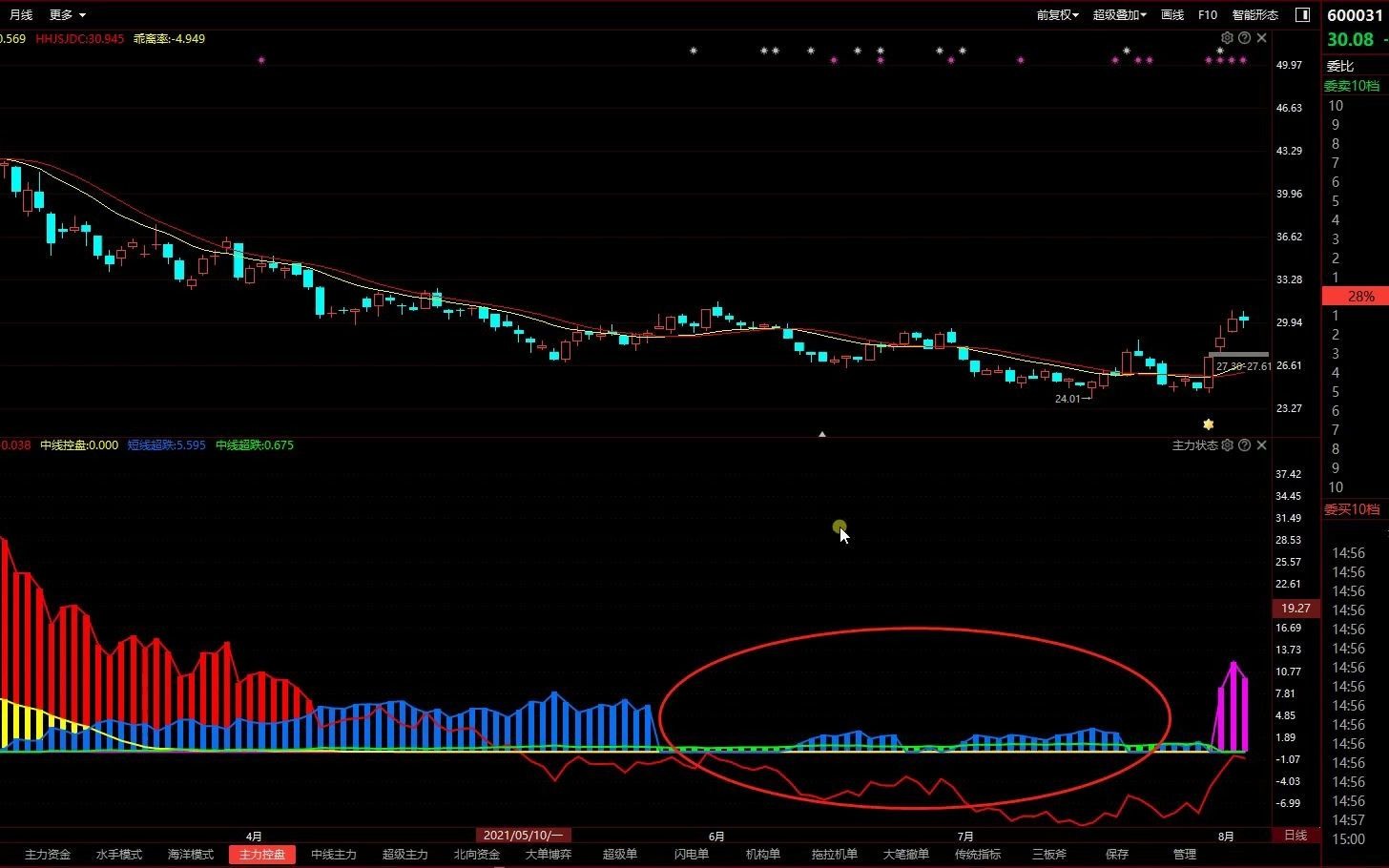Close the main chart indicator panel
Screen dimensions: 1389x868
pyautogui.click(x=1261, y=38)
